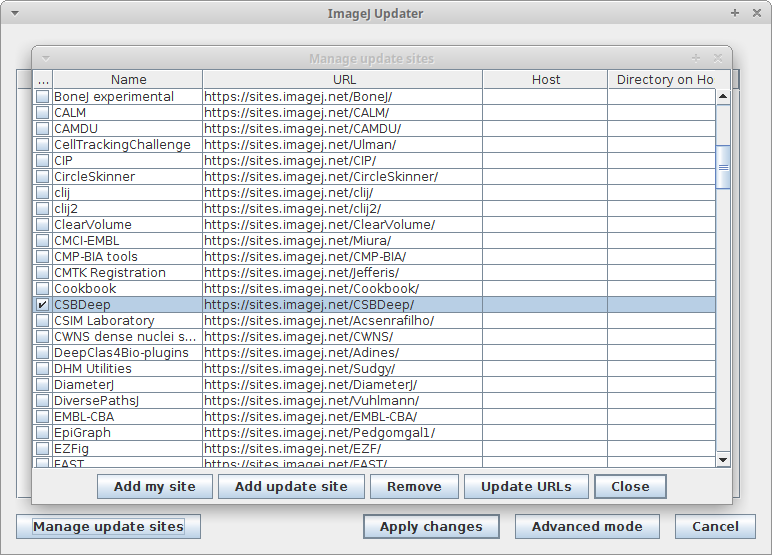The width and height of the screenshot is (772, 555).
Task: Select the EpiGraph name cell
Action: 128,433
